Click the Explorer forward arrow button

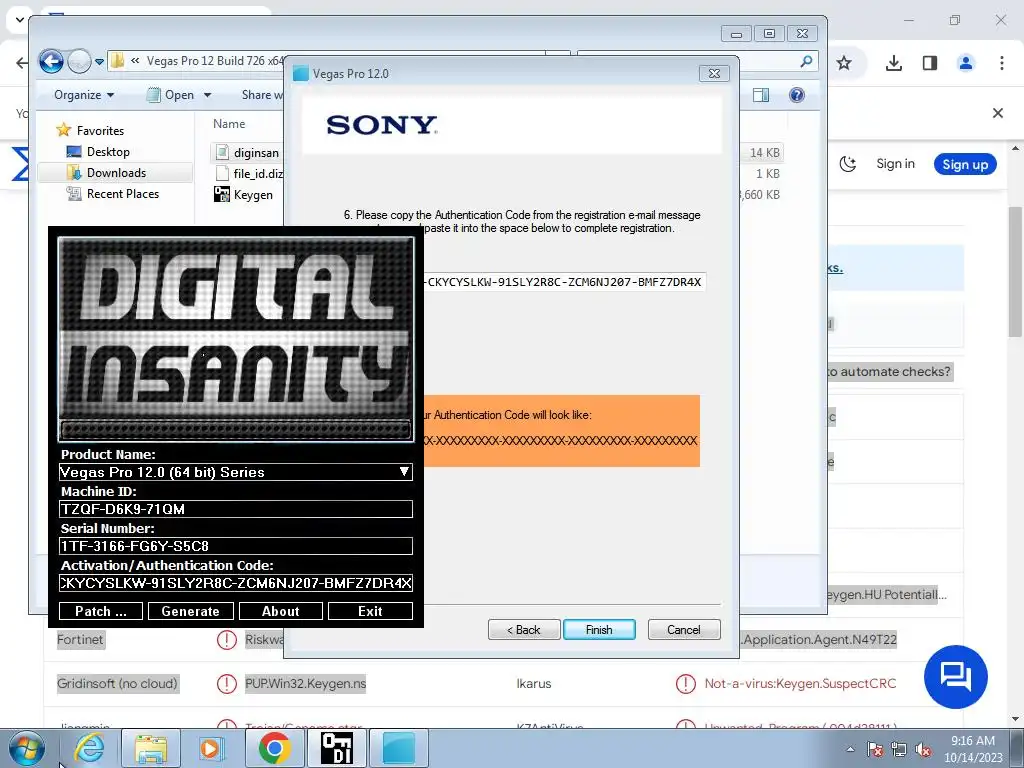[x=79, y=61]
